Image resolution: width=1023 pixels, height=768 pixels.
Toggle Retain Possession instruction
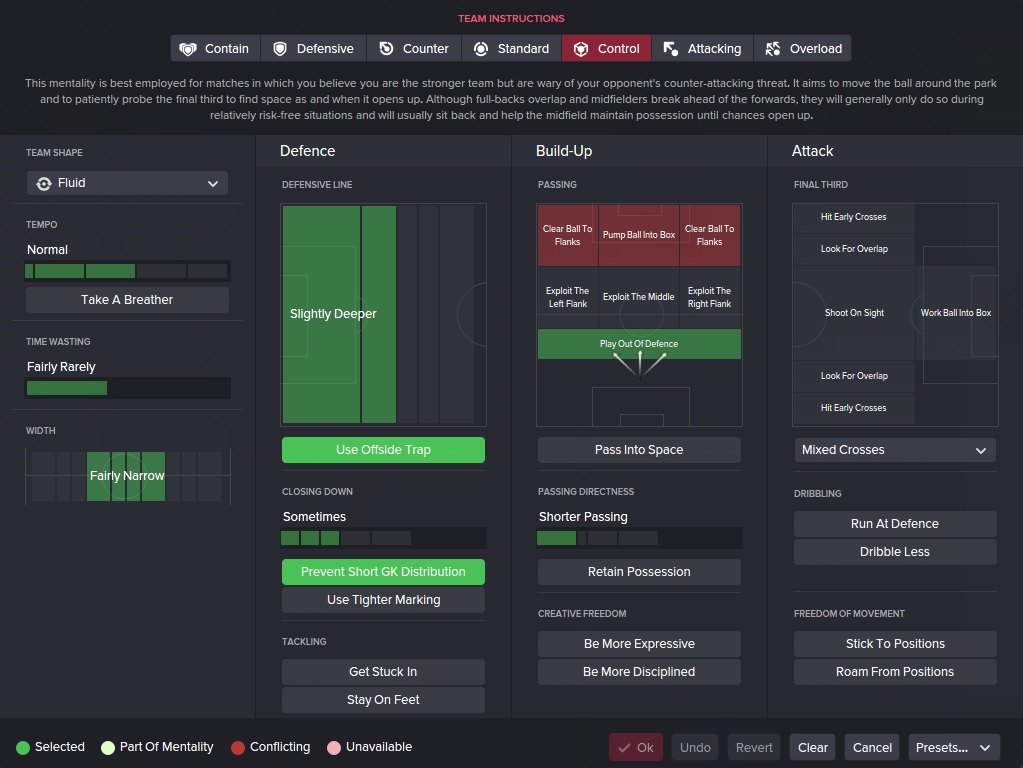click(x=639, y=572)
